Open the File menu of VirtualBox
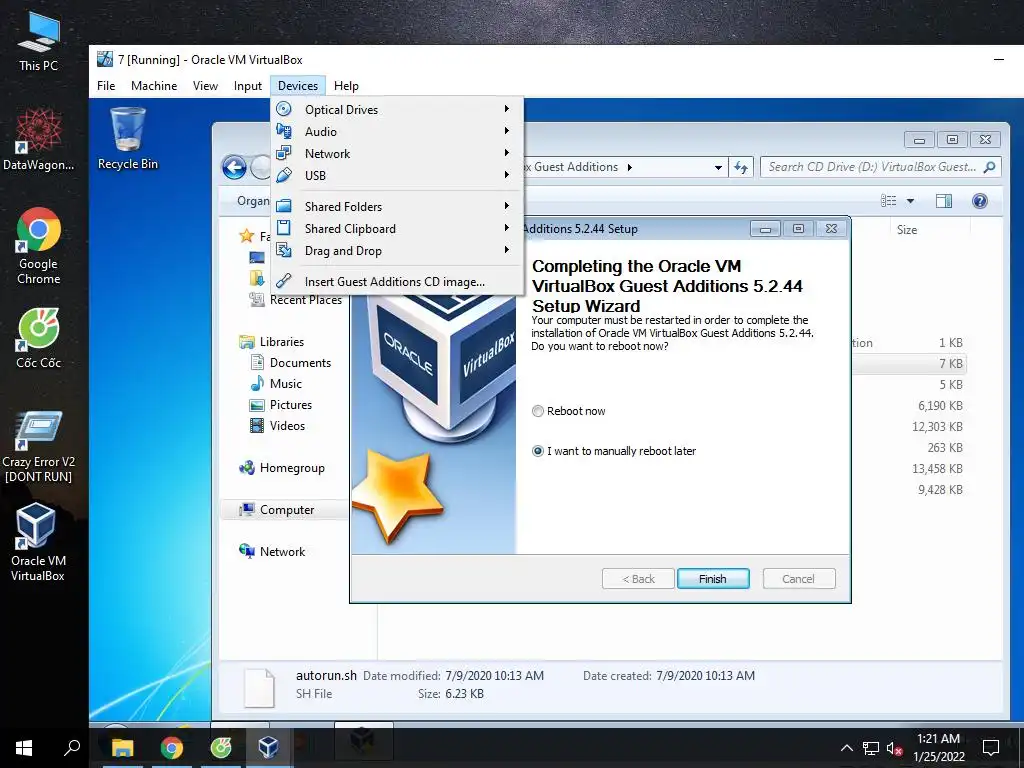The height and width of the screenshot is (768, 1024). 106,86
